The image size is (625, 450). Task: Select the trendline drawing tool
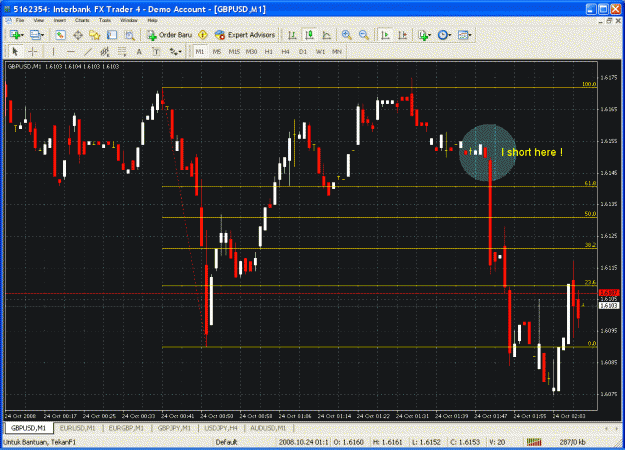click(x=88, y=51)
